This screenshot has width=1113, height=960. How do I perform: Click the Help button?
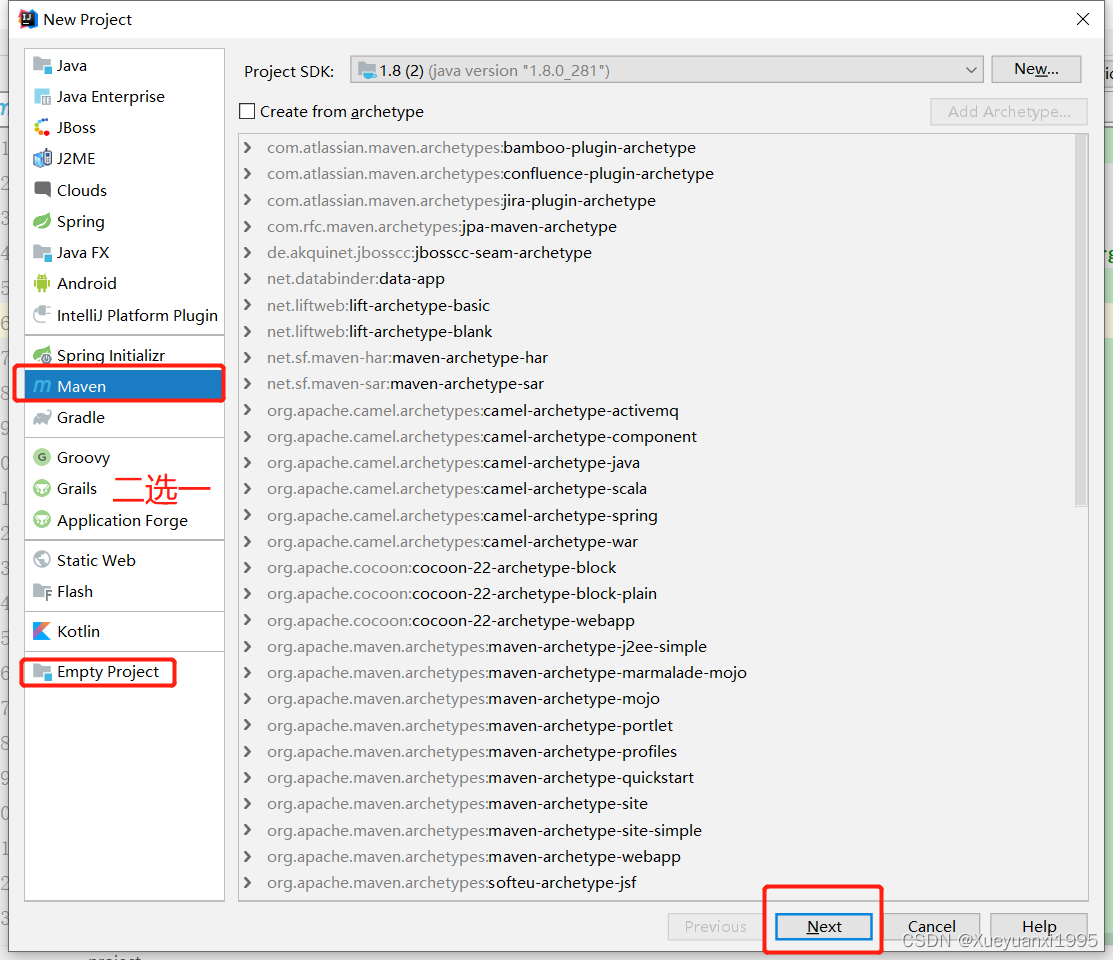(1038, 926)
